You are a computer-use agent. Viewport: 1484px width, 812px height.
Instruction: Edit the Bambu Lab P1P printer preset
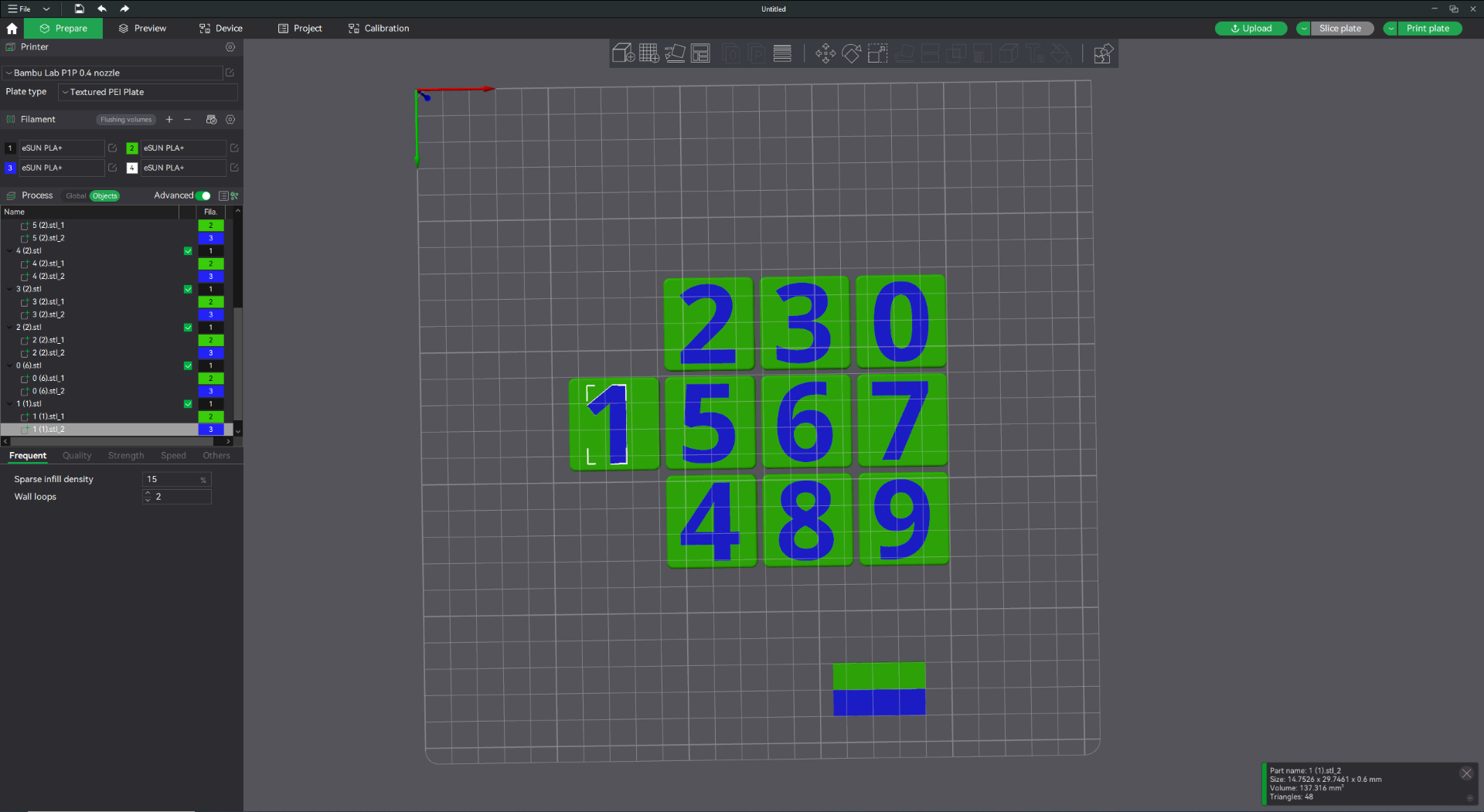point(230,73)
